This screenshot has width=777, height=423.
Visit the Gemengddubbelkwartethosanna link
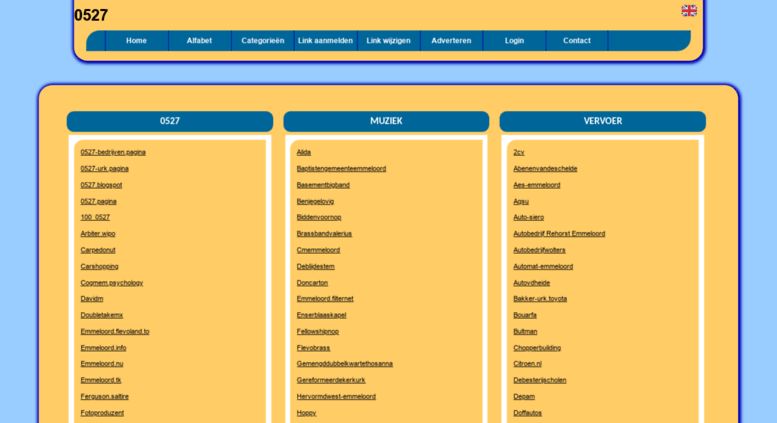coord(345,363)
